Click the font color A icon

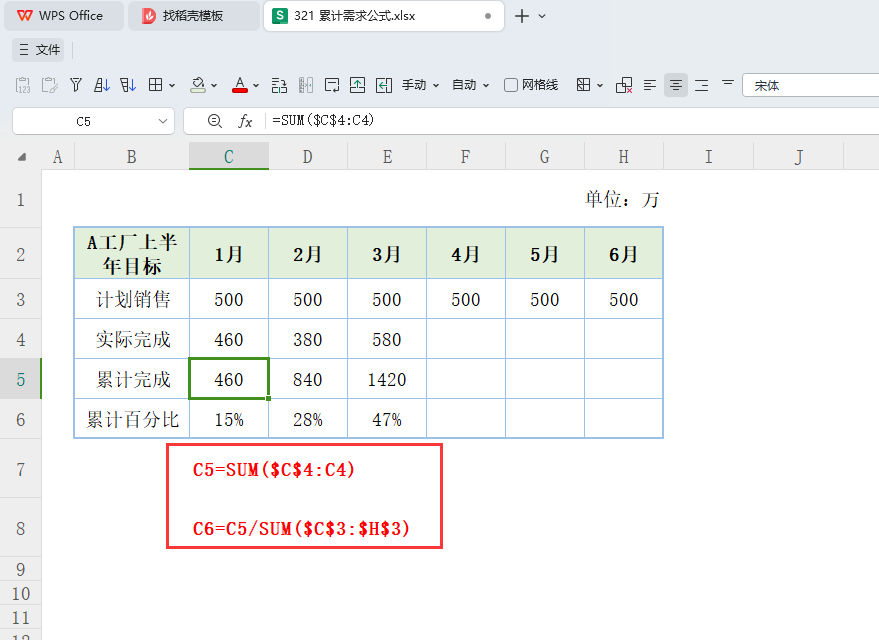click(x=240, y=85)
